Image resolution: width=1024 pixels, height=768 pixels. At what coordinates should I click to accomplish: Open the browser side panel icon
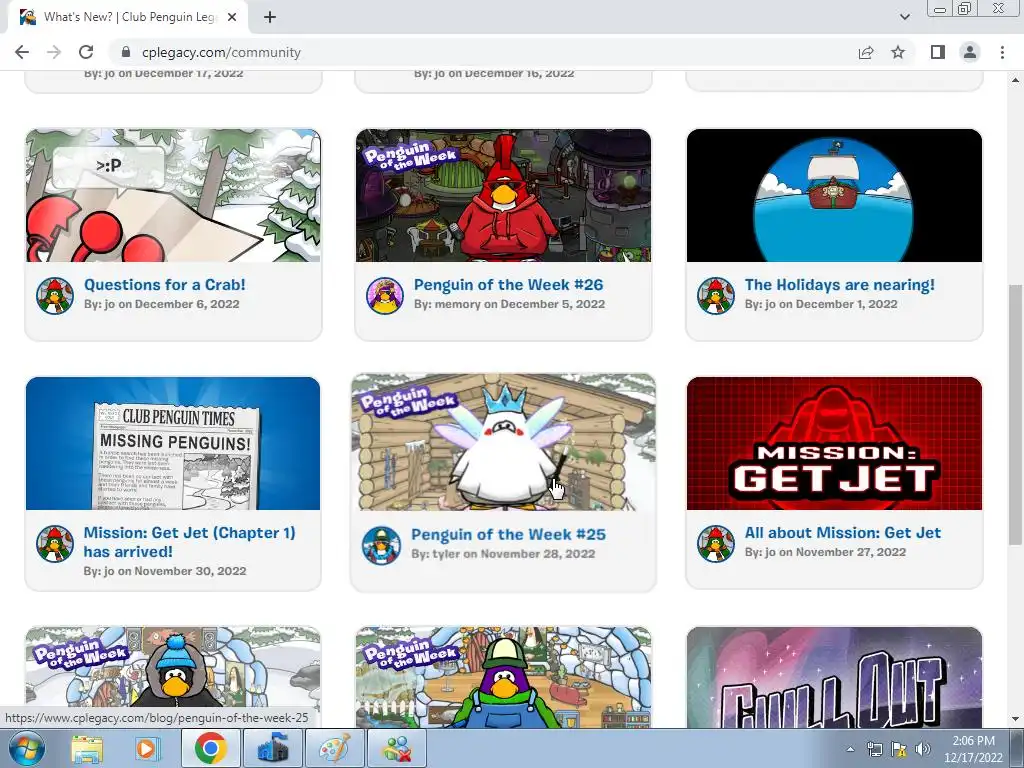(x=938, y=52)
